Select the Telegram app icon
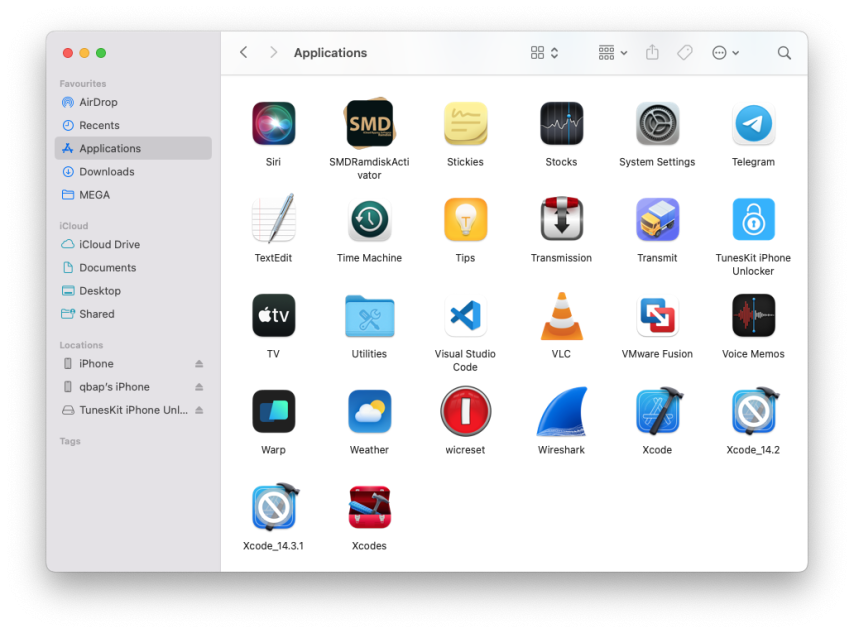 [753, 124]
